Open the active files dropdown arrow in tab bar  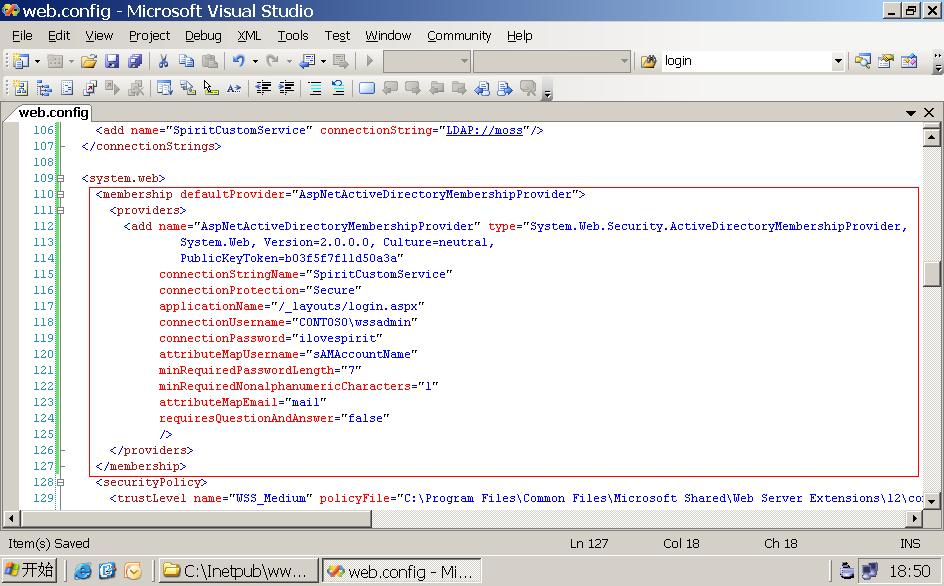911,113
